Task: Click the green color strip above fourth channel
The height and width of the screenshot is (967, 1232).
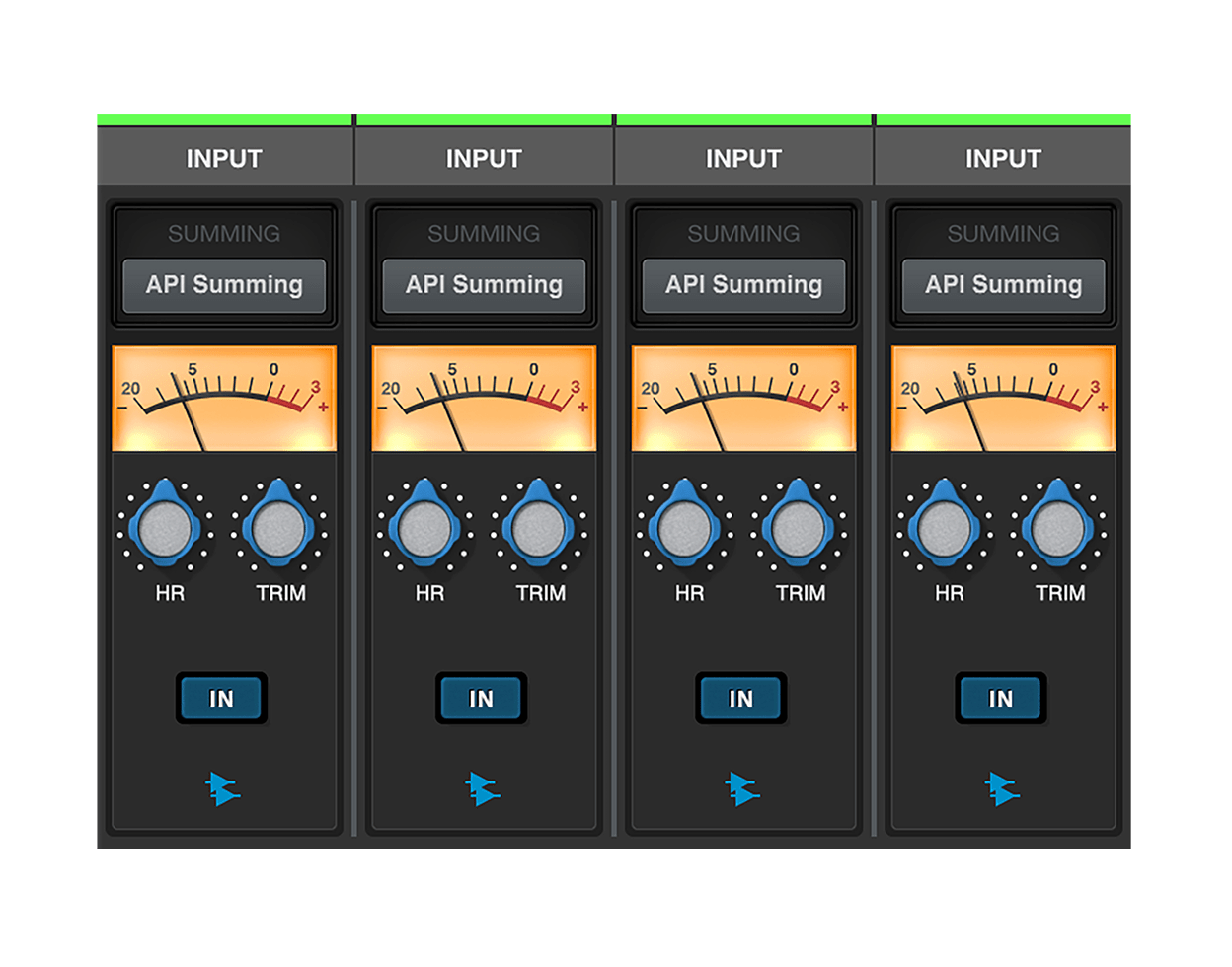Action: [1003, 120]
